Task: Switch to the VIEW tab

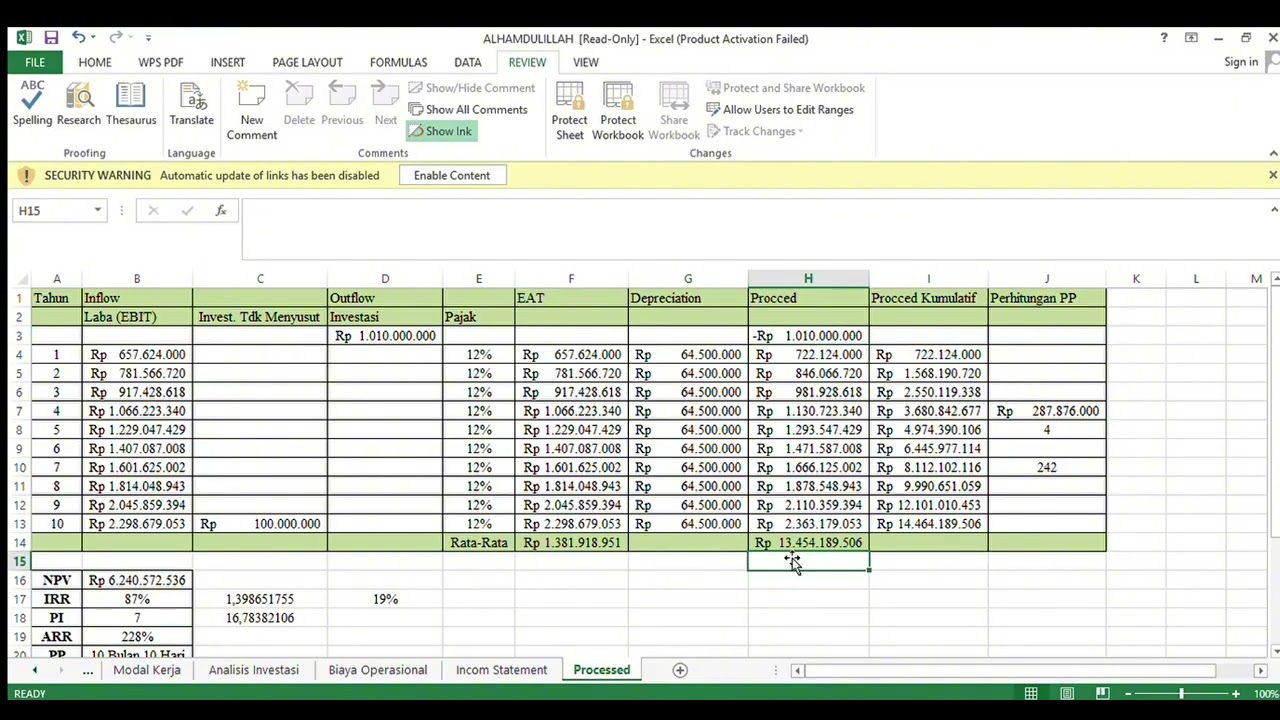Action: pyautogui.click(x=585, y=62)
